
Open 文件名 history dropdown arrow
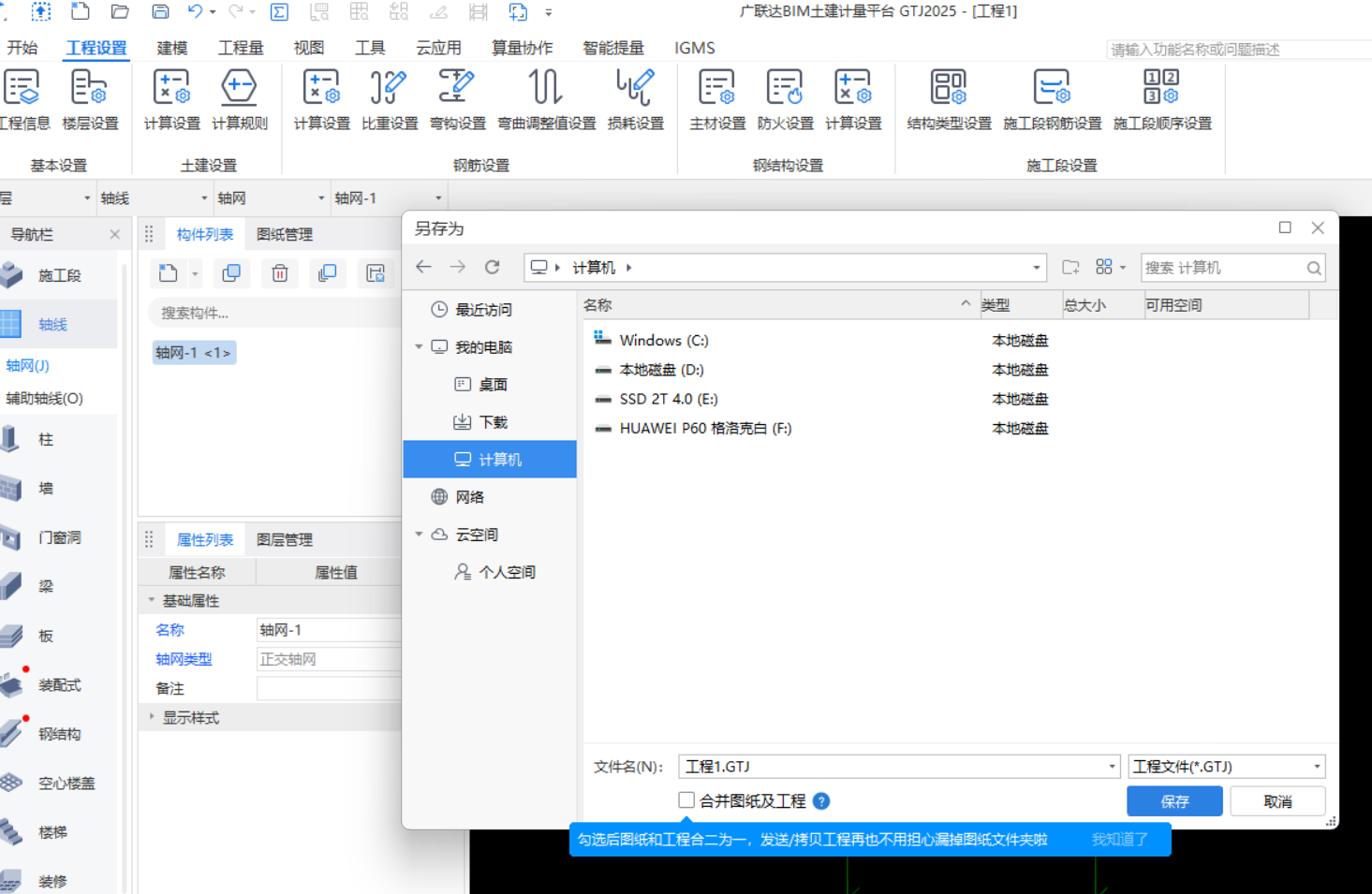(x=1112, y=767)
